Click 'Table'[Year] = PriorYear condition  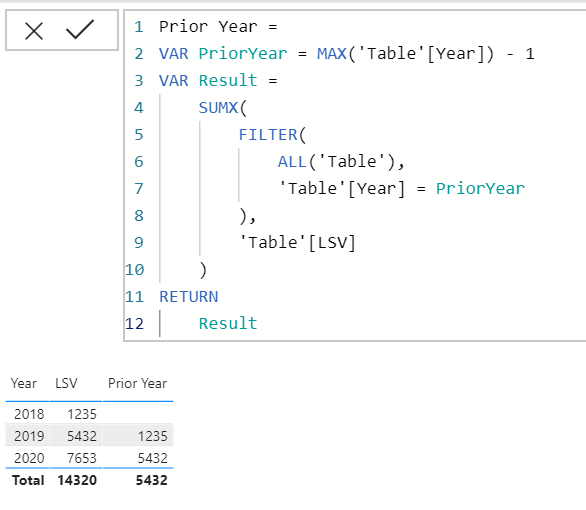coord(402,189)
